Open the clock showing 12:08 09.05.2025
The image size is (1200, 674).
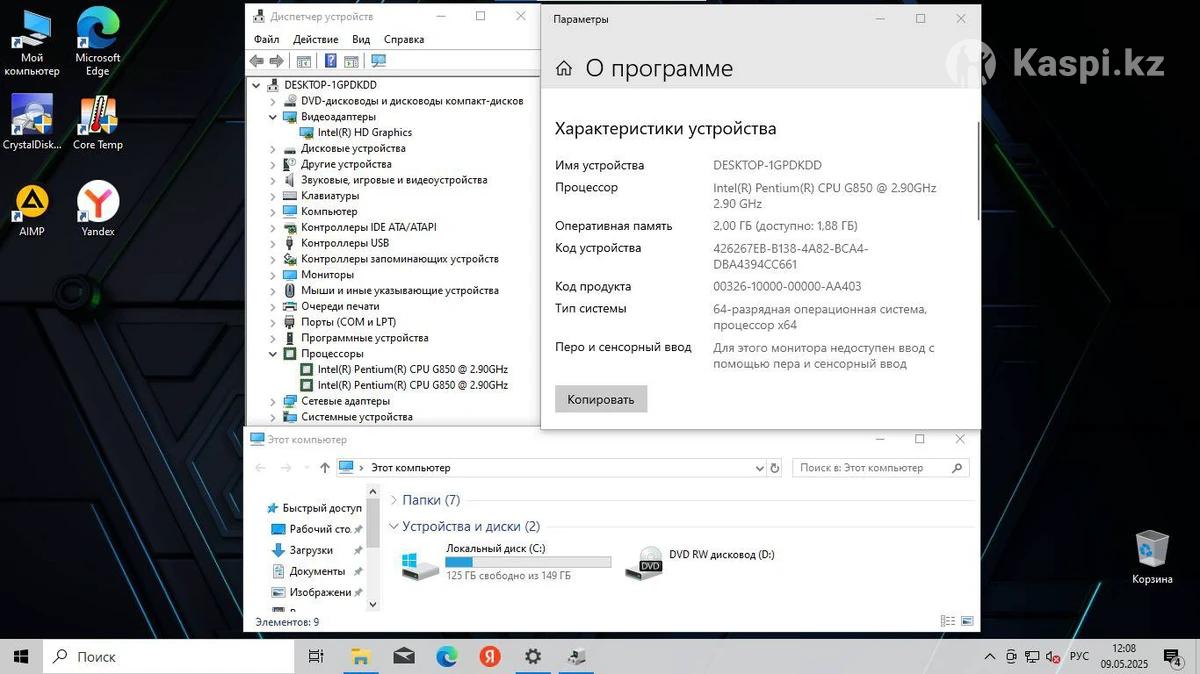pyautogui.click(x=1126, y=657)
